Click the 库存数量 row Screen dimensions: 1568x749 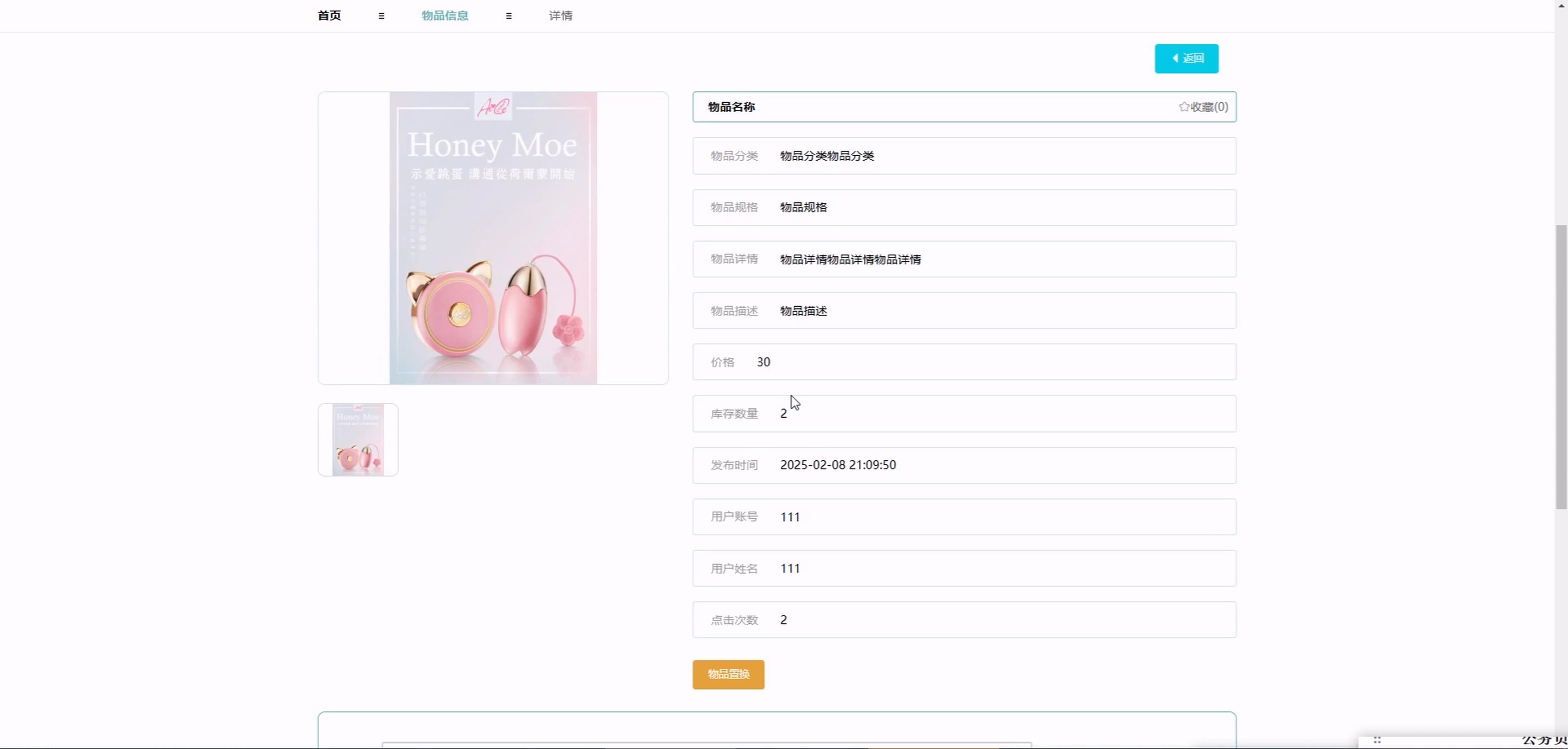click(964, 414)
